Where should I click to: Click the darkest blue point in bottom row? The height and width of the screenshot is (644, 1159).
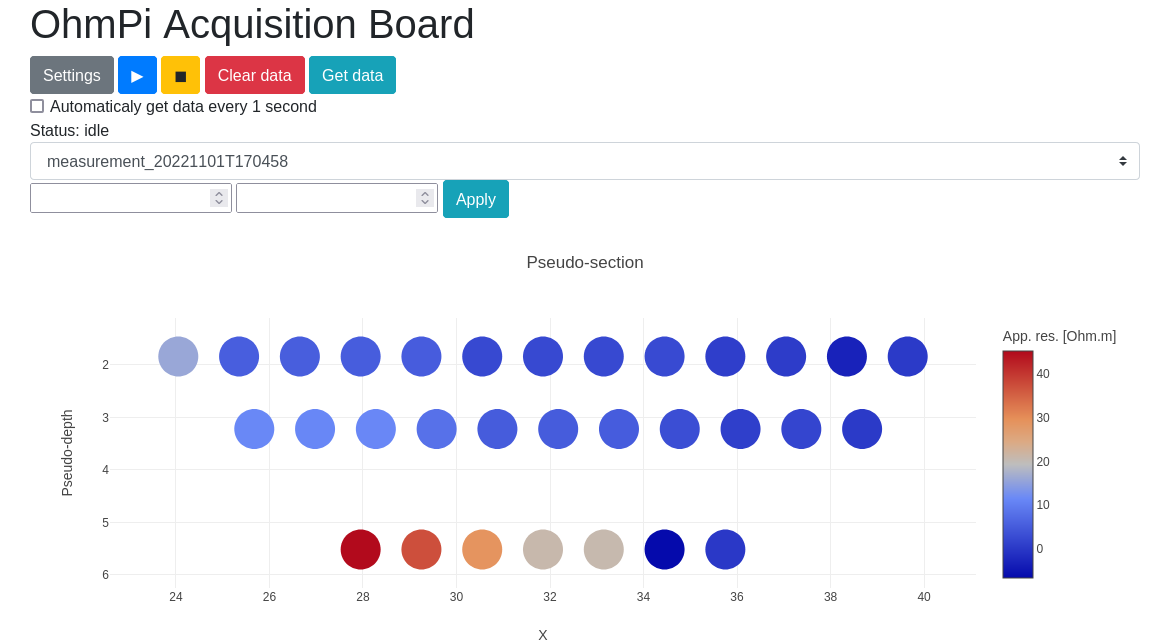pyautogui.click(x=664, y=549)
